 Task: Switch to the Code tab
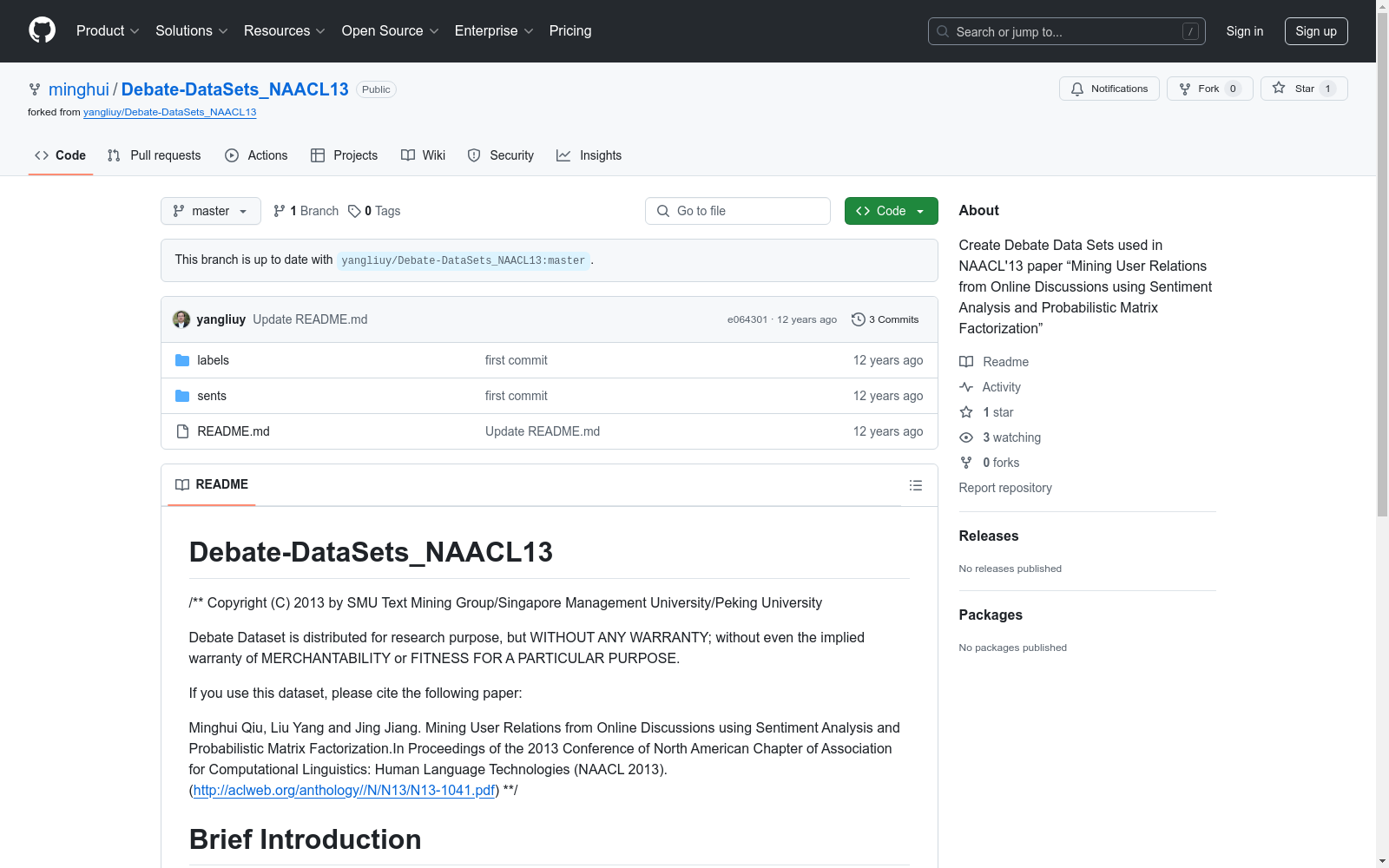[61, 155]
